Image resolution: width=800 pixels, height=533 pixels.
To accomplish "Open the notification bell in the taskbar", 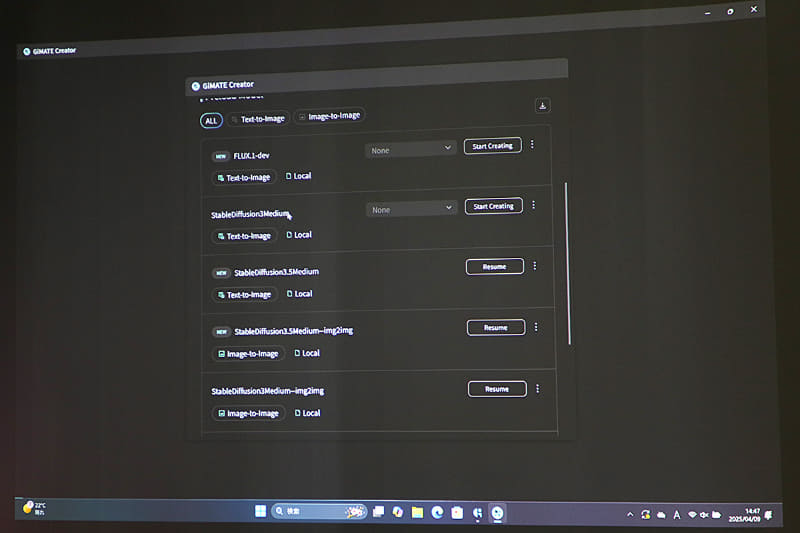I will (x=768, y=515).
